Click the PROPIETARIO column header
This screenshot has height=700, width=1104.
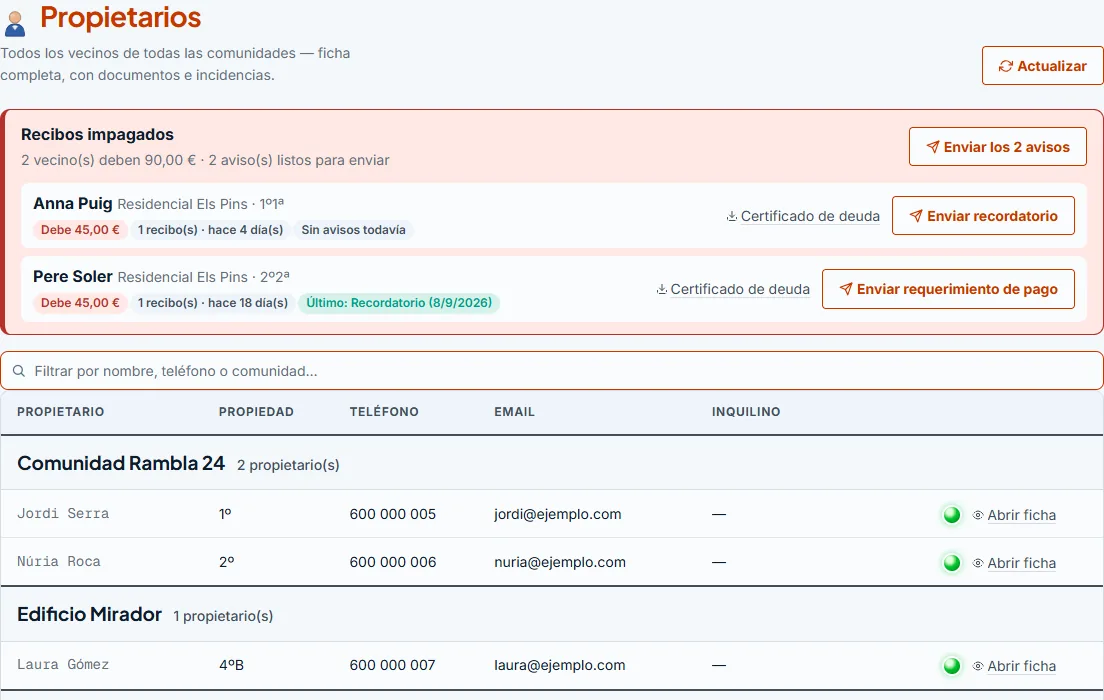pos(61,412)
